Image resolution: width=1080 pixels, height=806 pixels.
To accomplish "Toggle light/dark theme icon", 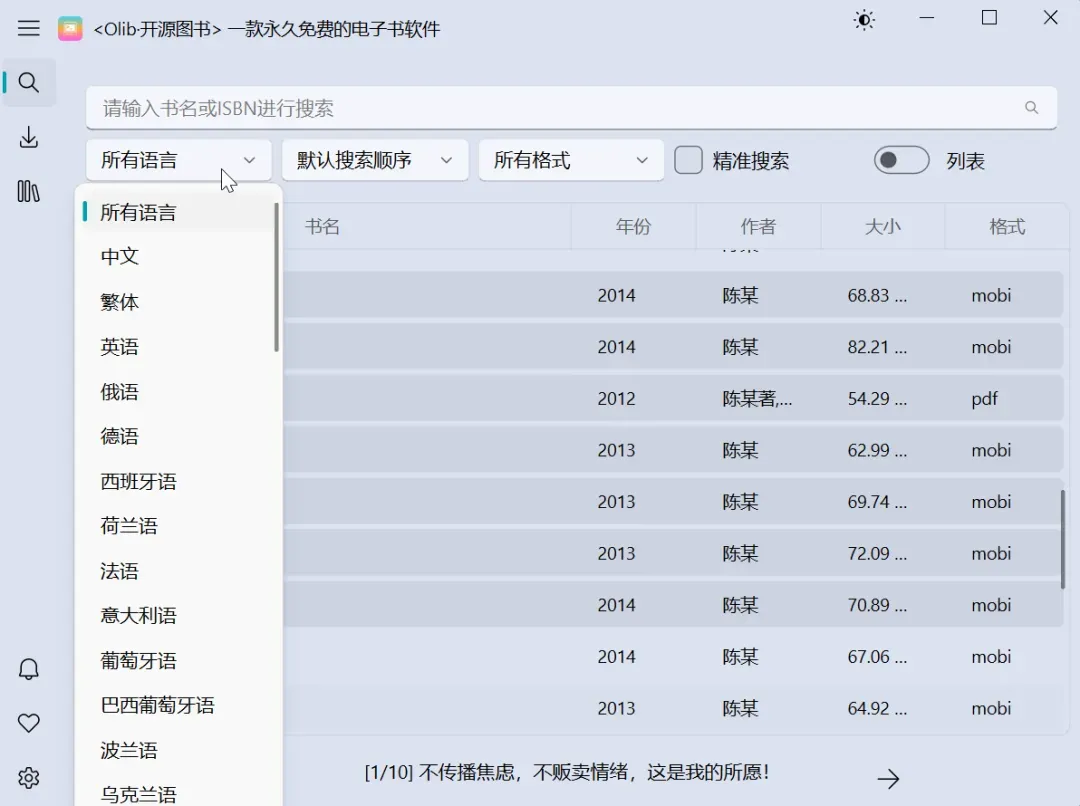I will (x=863, y=20).
